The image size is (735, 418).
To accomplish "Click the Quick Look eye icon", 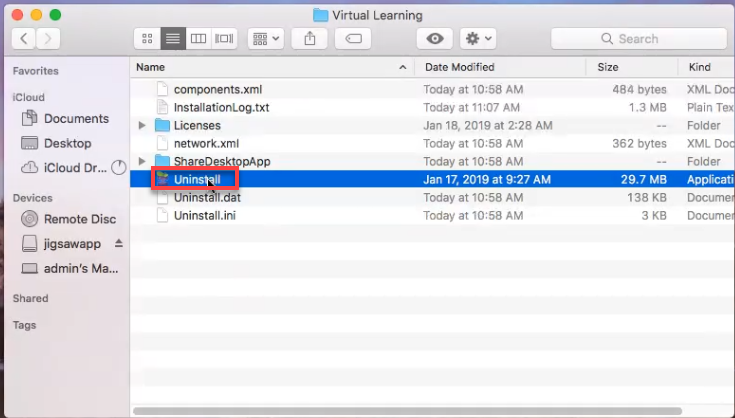I will [435, 38].
